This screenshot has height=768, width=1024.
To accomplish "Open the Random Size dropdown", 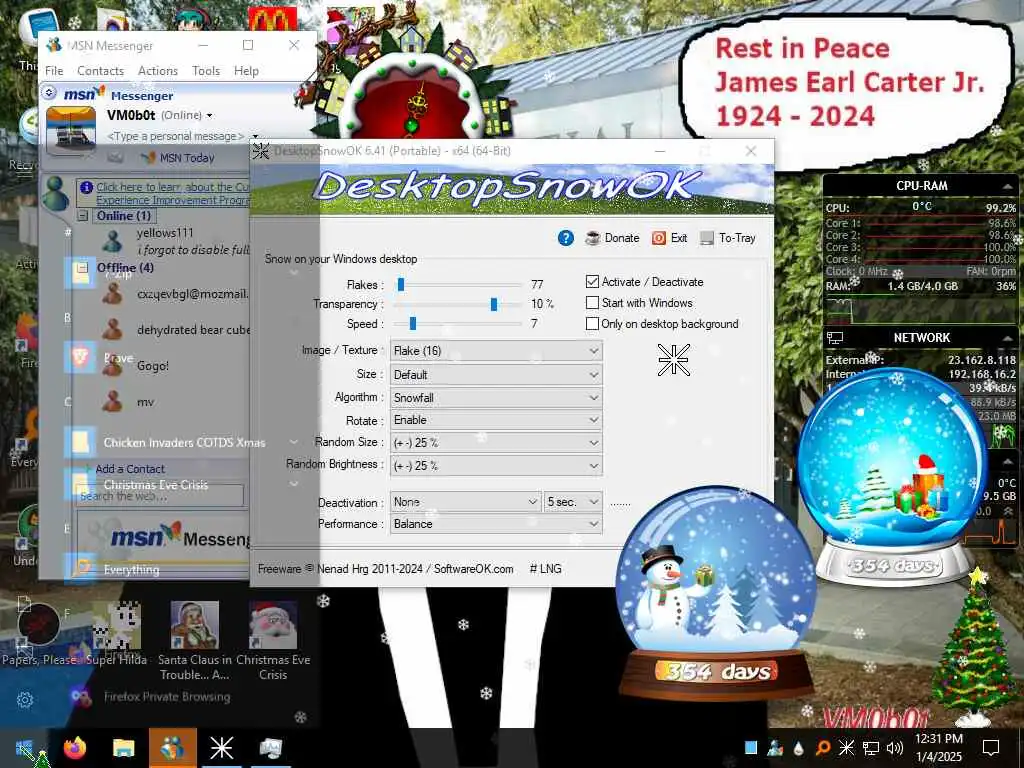I will 496,443.
